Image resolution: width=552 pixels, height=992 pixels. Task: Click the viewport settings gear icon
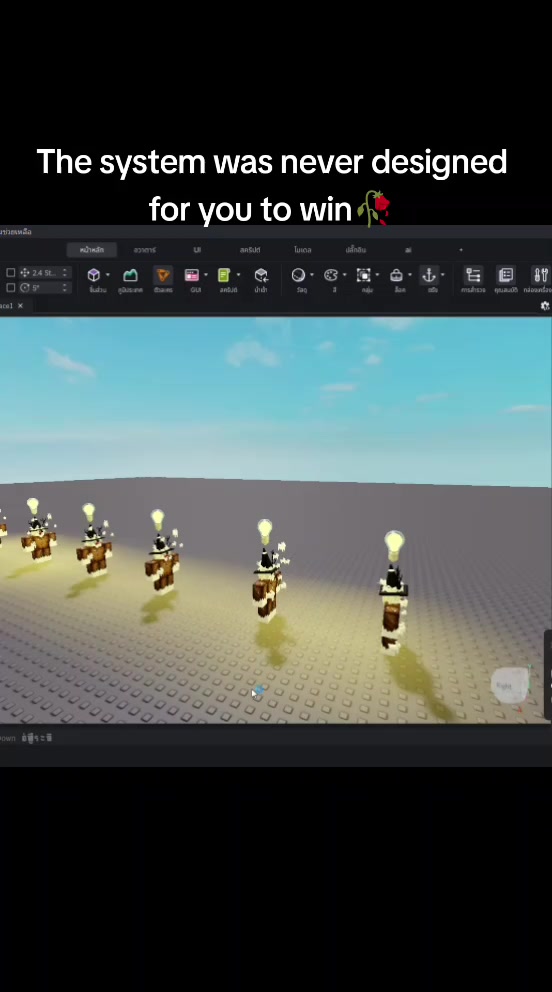pyautogui.click(x=545, y=306)
